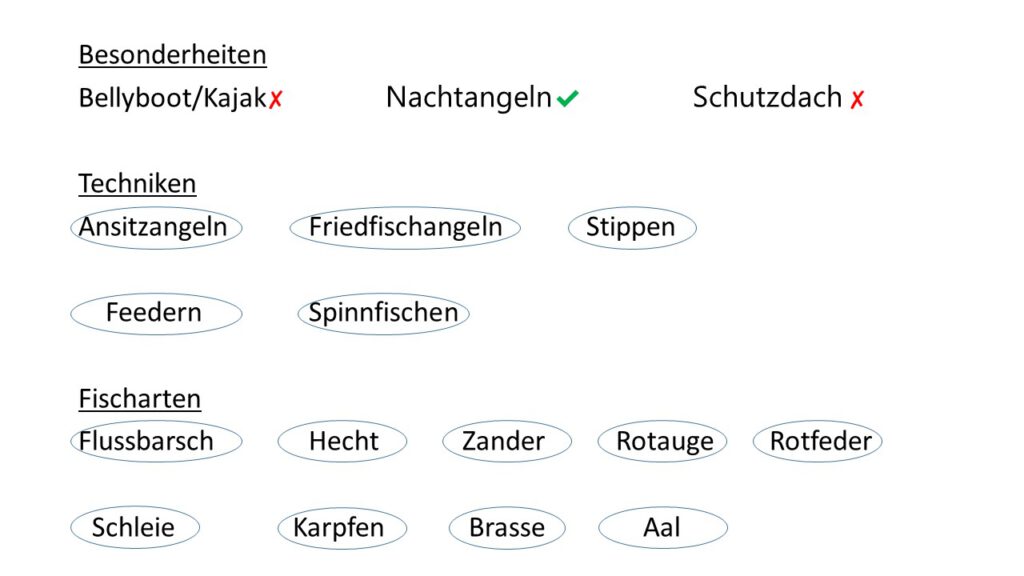
Task: Click the green checkmark beside Nachtangeln
Action: 568,98
